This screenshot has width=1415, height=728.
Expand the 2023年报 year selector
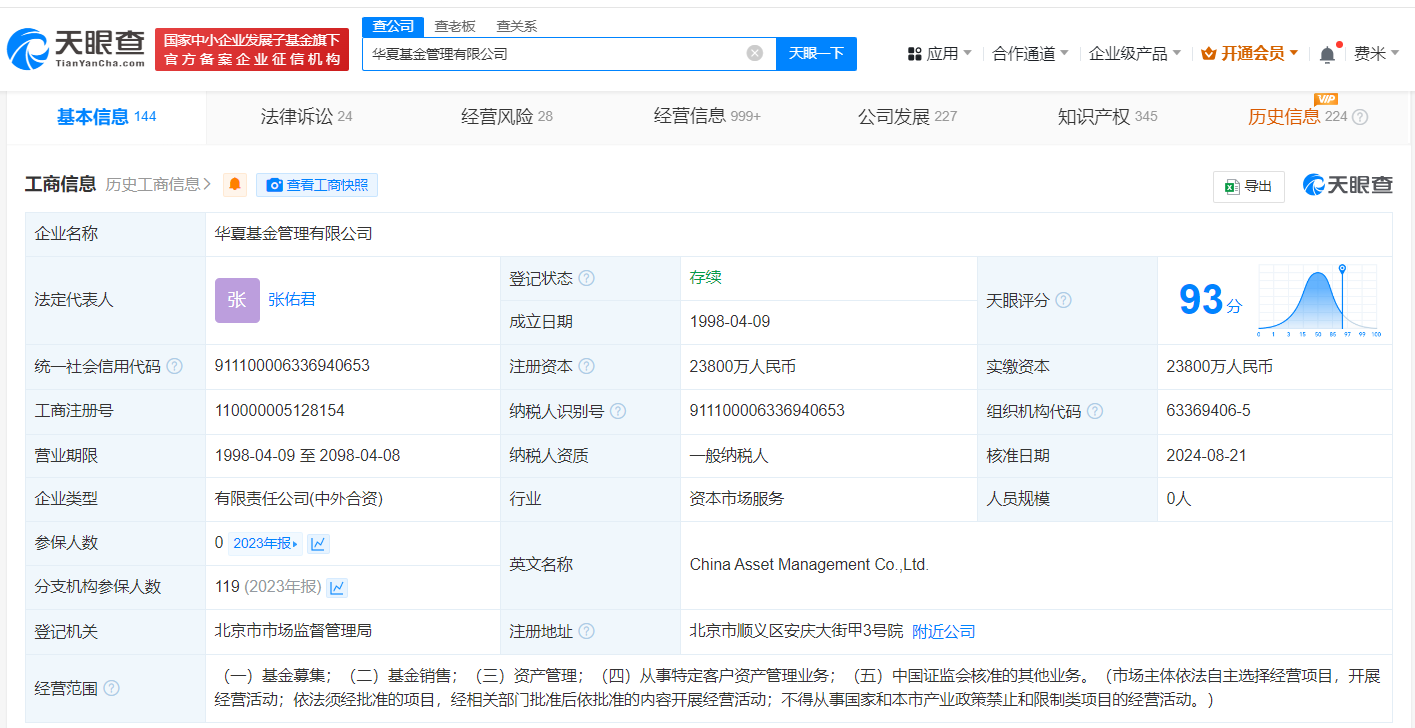point(265,543)
